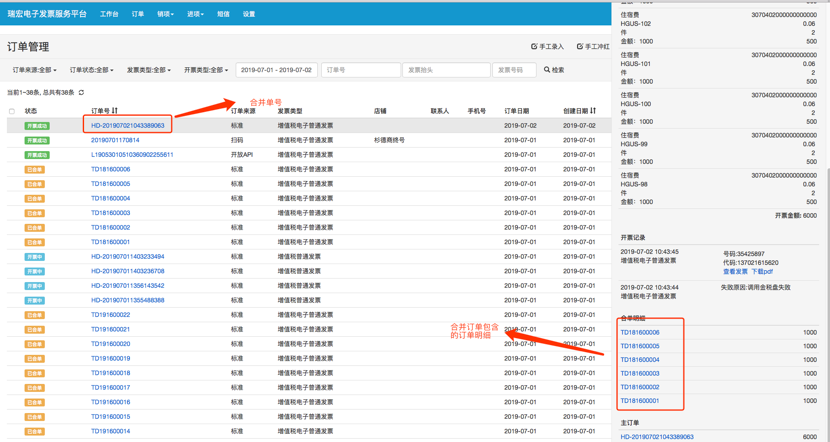The image size is (830, 442).
Task: Open 手工录入 manual entry
Action: coord(547,47)
